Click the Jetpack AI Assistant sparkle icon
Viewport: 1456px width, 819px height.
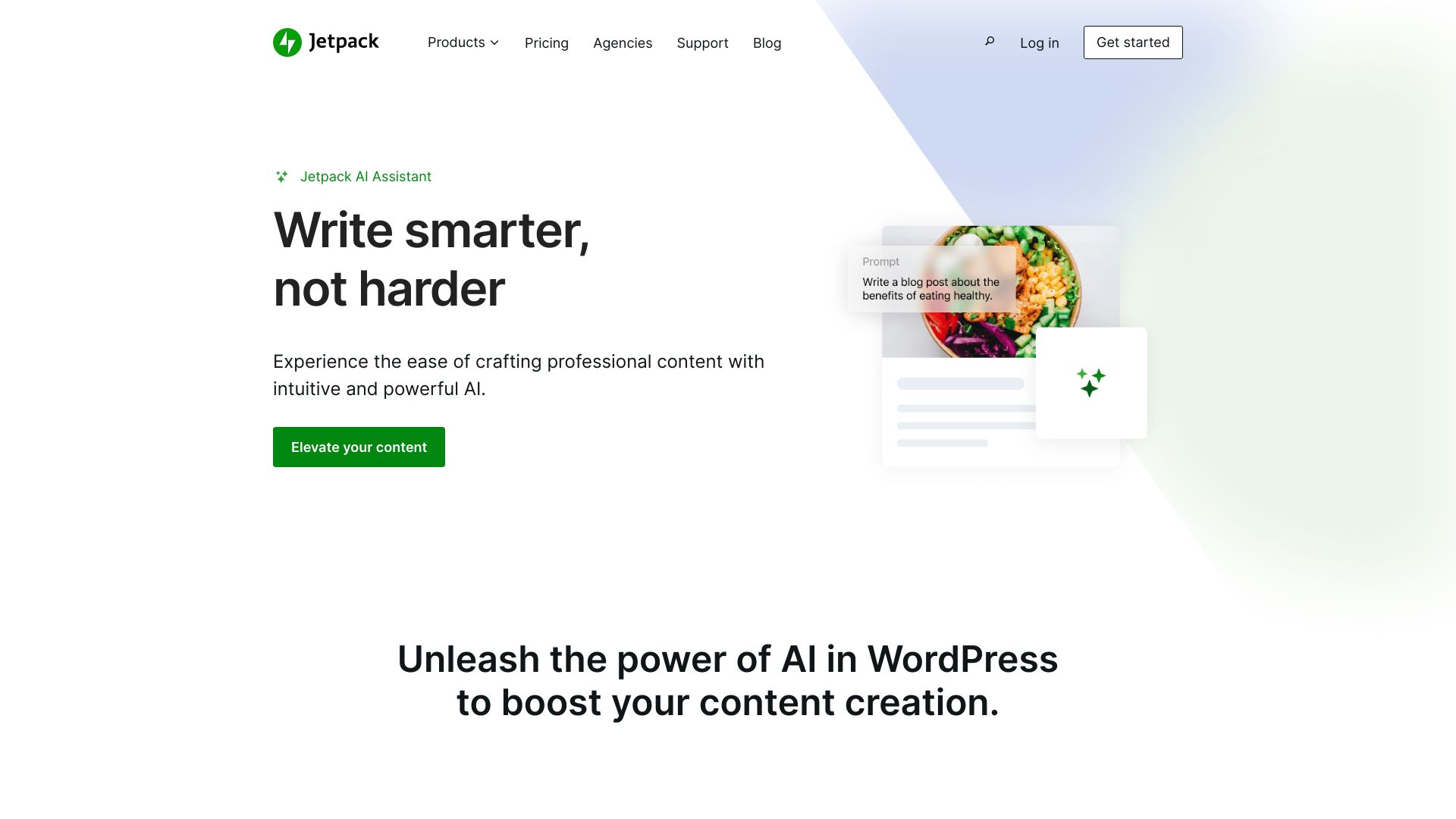[x=281, y=176]
